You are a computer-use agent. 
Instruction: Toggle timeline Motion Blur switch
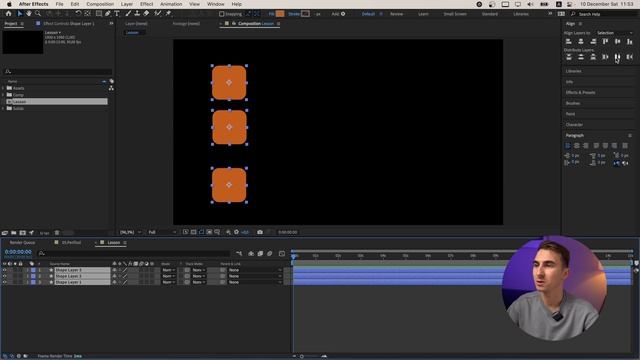click(x=270, y=253)
